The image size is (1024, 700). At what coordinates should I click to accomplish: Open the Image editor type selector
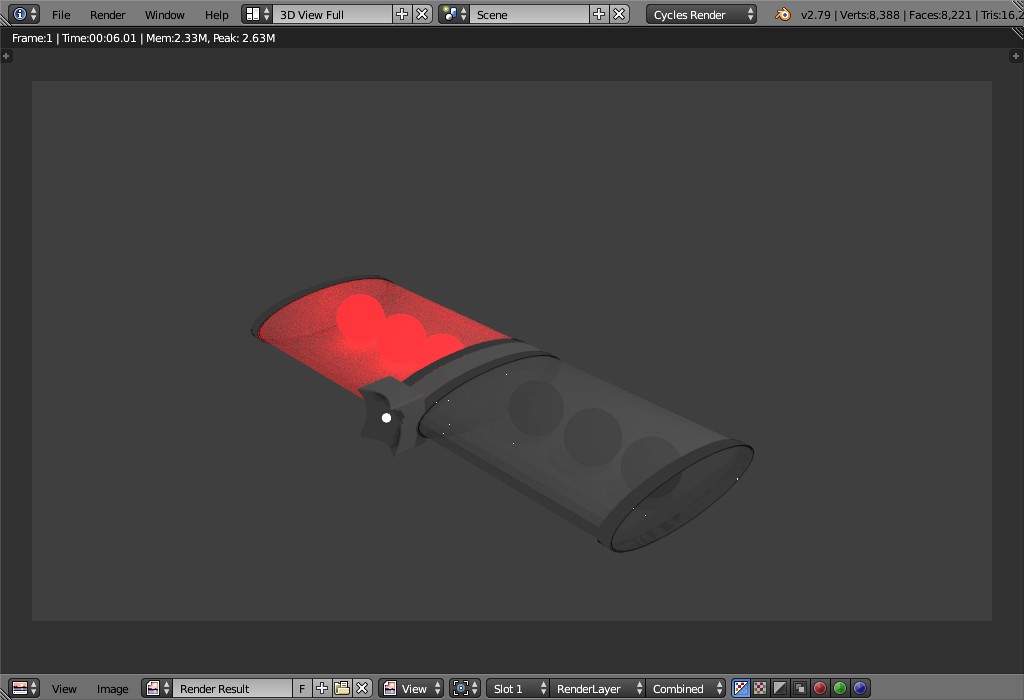pyautogui.click(x=24, y=688)
